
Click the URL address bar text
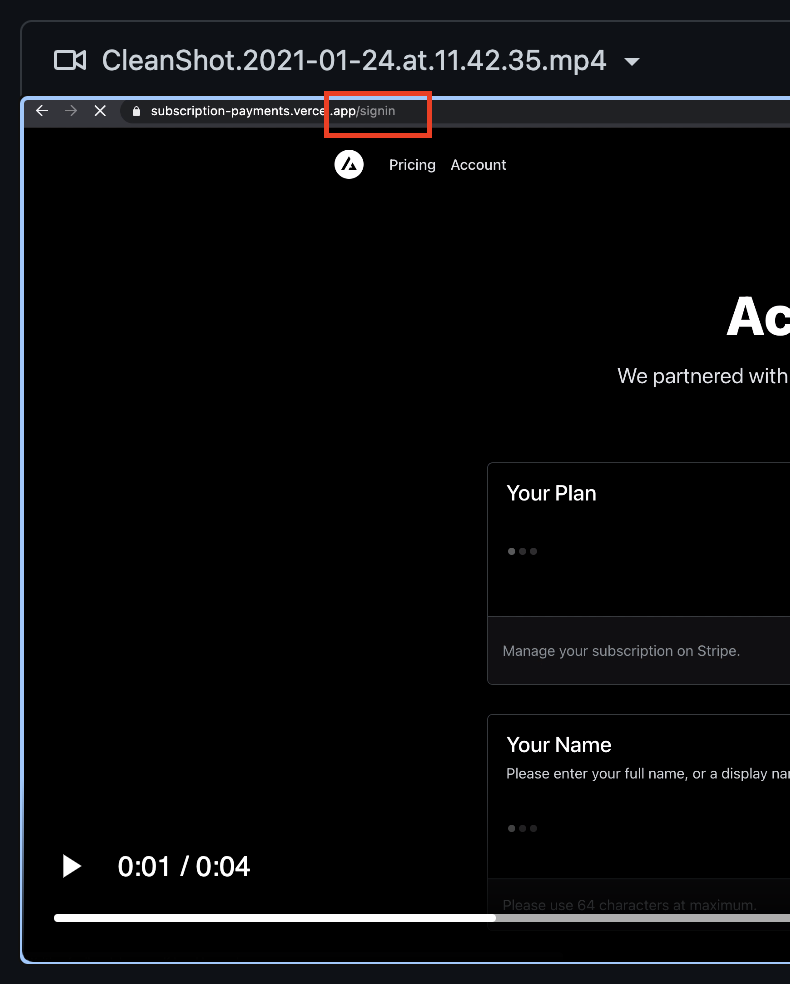coord(273,111)
